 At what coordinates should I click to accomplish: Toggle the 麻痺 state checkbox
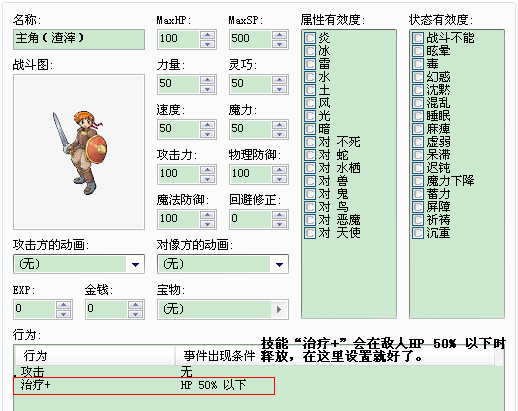pyautogui.click(x=418, y=129)
